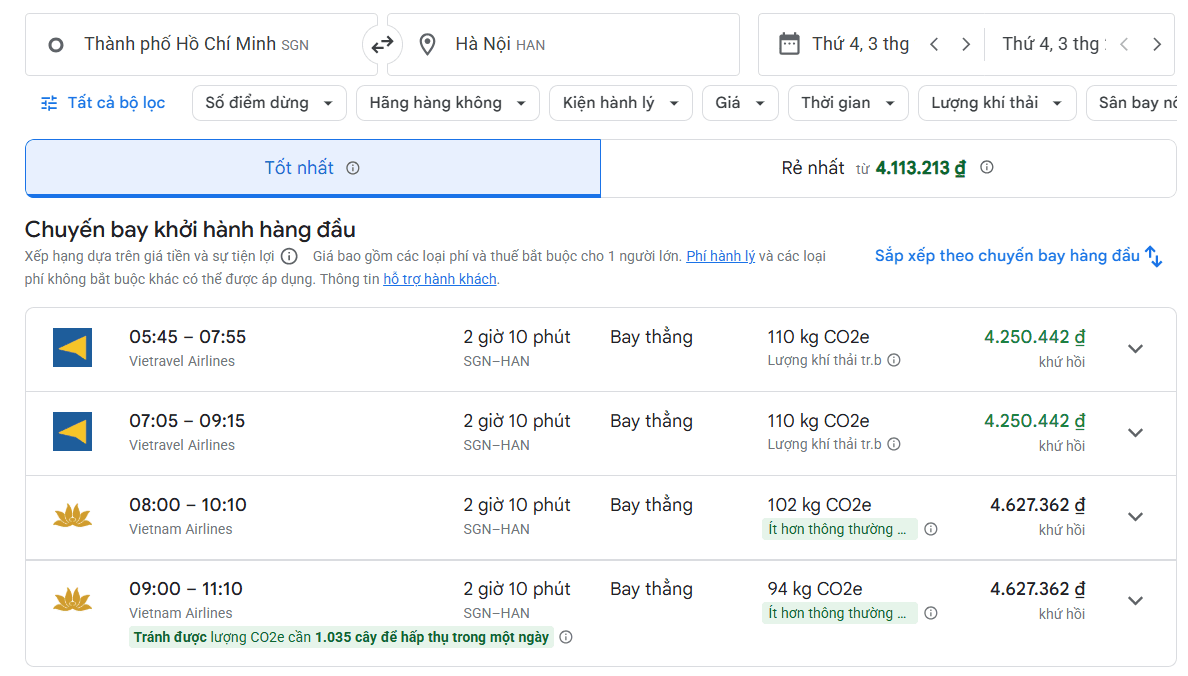The width and height of the screenshot is (1188, 676).
Task: Switch to 'Tốt nhất' tab
Action: (313, 168)
